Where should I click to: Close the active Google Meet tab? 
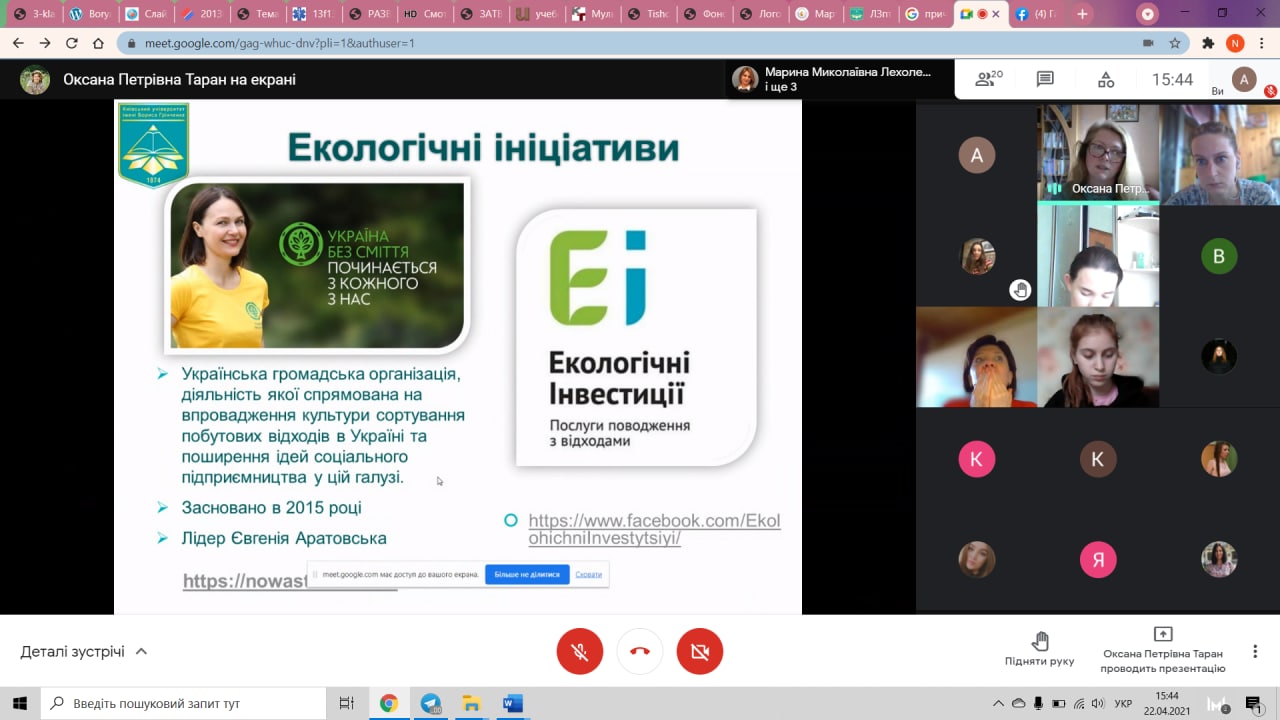996,14
